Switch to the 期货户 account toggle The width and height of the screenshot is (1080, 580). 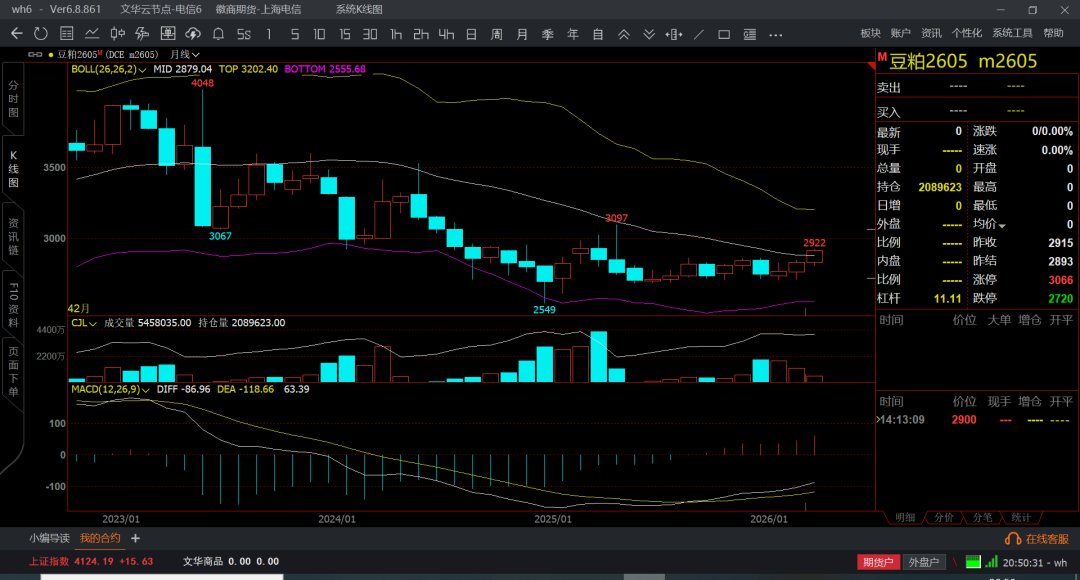878,563
